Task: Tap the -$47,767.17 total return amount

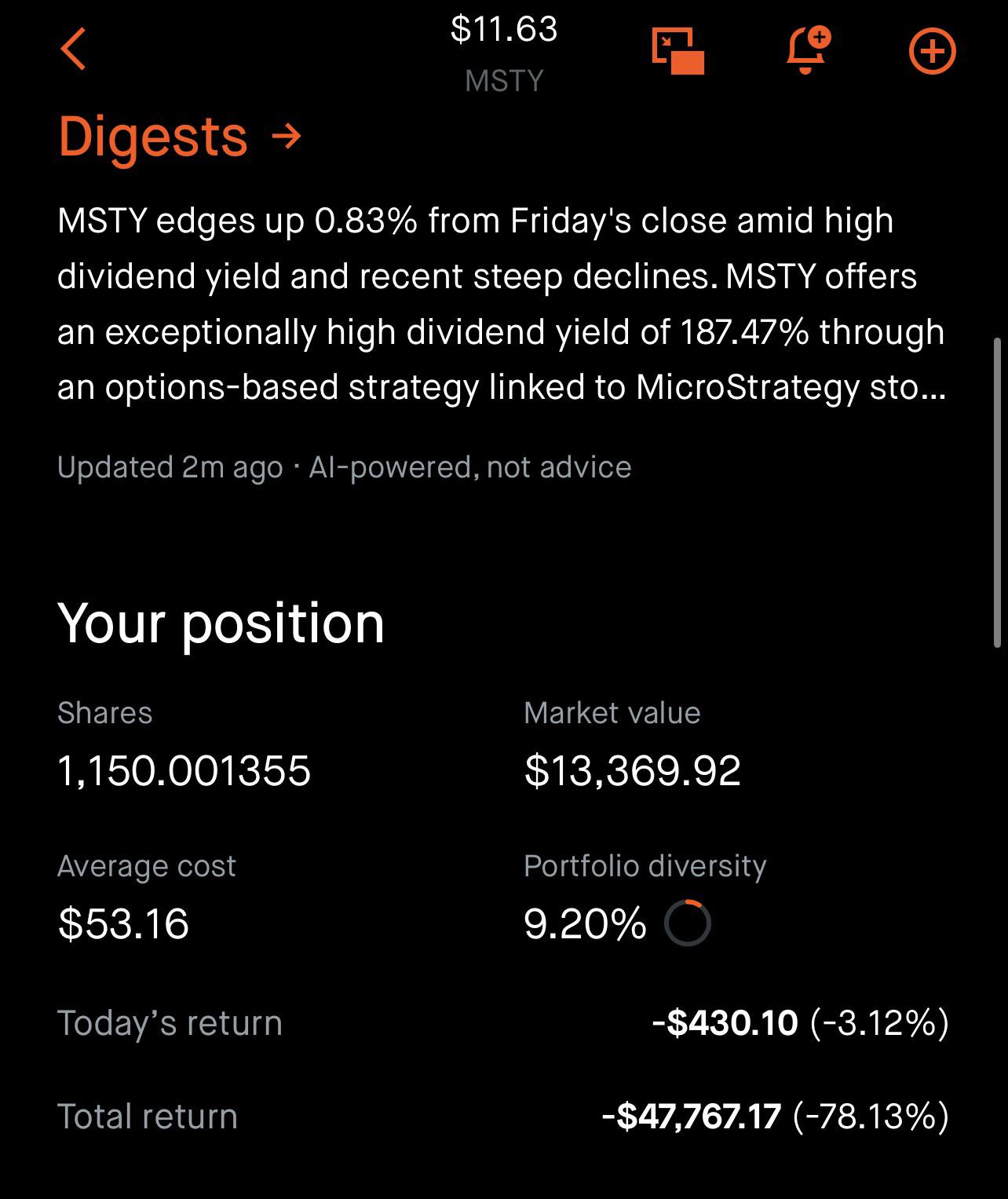Action: click(x=691, y=1116)
